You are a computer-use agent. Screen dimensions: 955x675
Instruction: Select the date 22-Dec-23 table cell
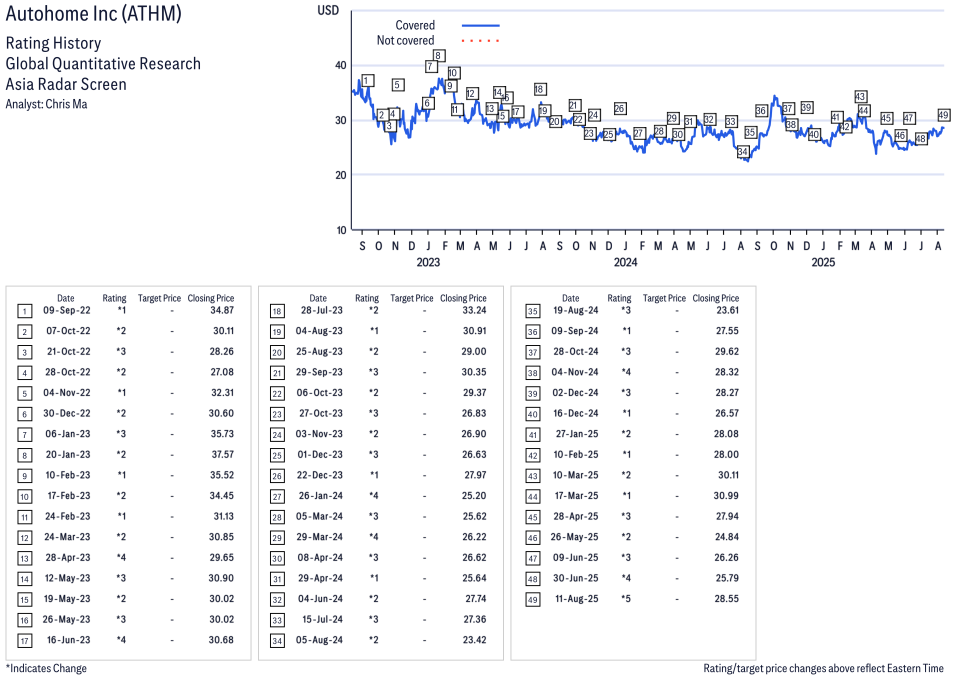pos(320,475)
